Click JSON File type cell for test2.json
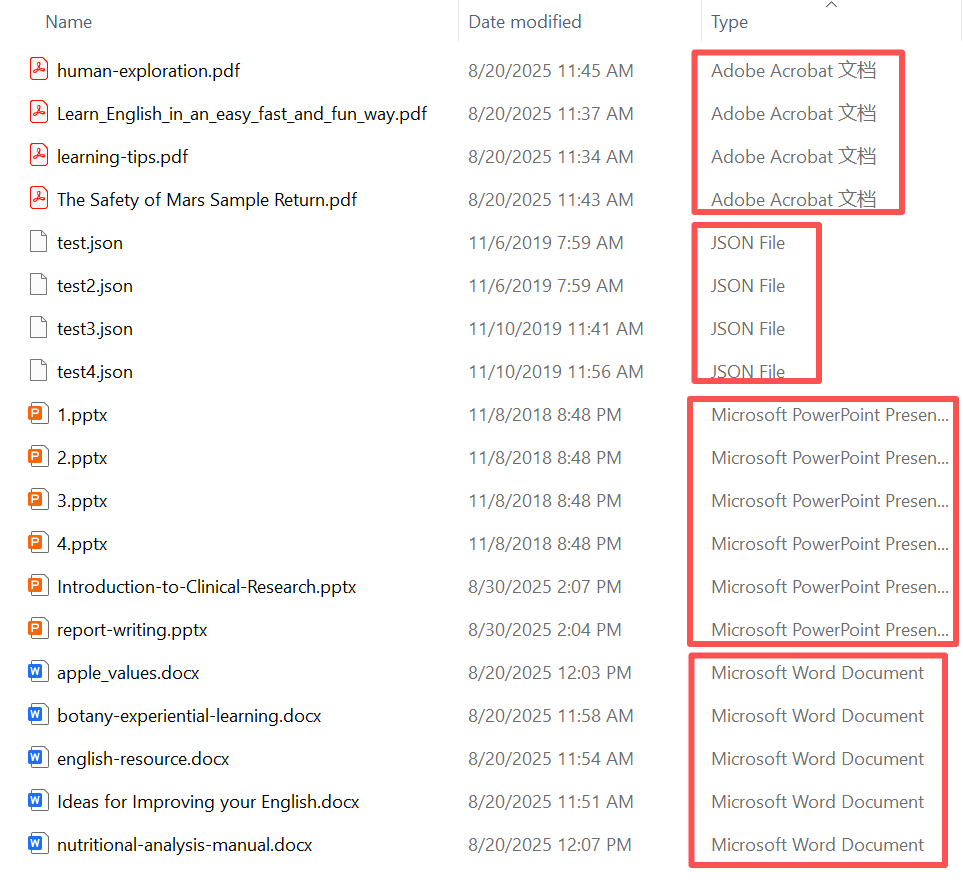 [748, 286]
